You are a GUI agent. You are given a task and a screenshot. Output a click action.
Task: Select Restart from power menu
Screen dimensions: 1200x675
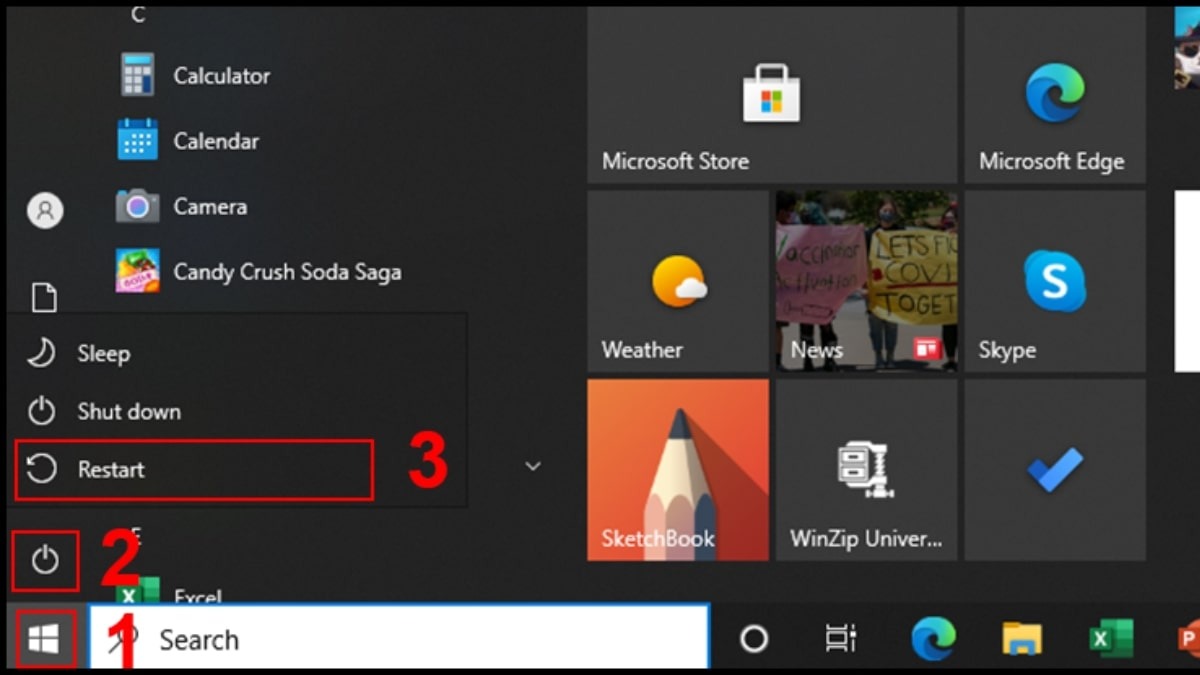(194, 469)
